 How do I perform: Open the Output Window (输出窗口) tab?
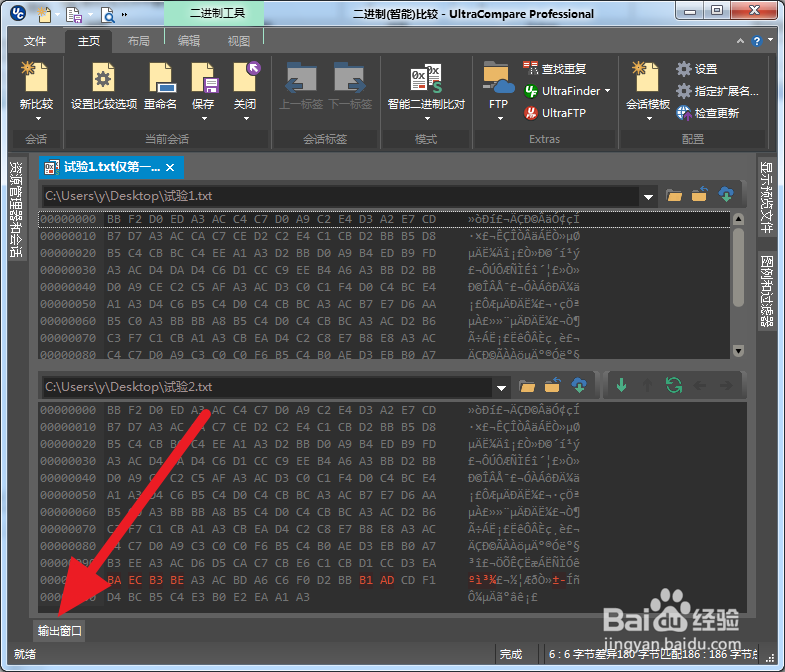click(x=60, y=630)
